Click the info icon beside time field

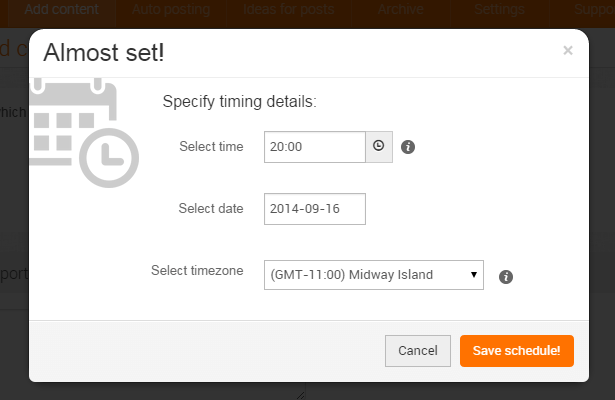(408, 147)
